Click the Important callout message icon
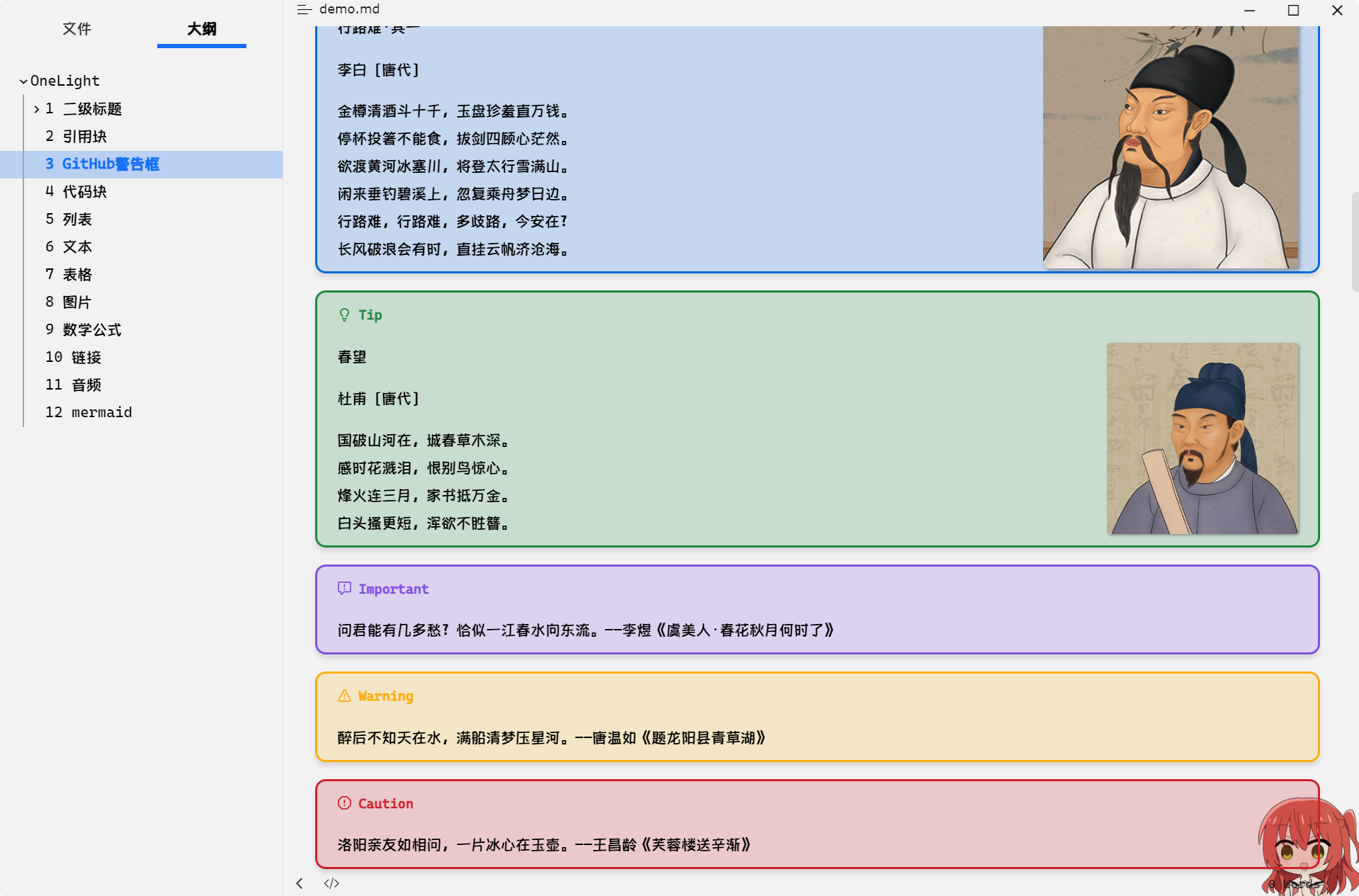Viewport: 1359px width, 896px height. tap(344, 589)
